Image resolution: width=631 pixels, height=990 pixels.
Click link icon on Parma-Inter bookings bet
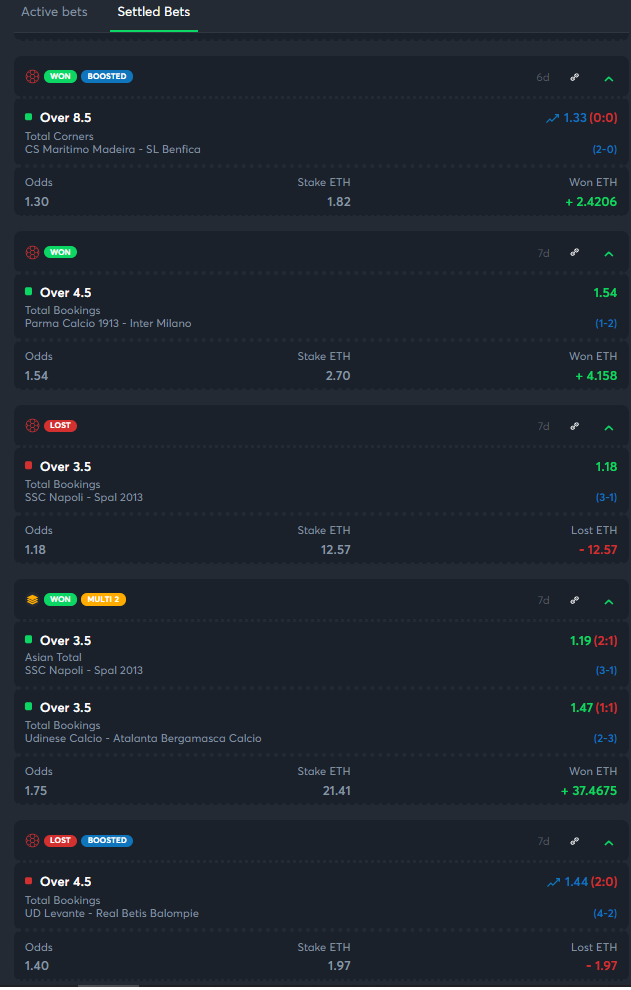pos(575,253)
